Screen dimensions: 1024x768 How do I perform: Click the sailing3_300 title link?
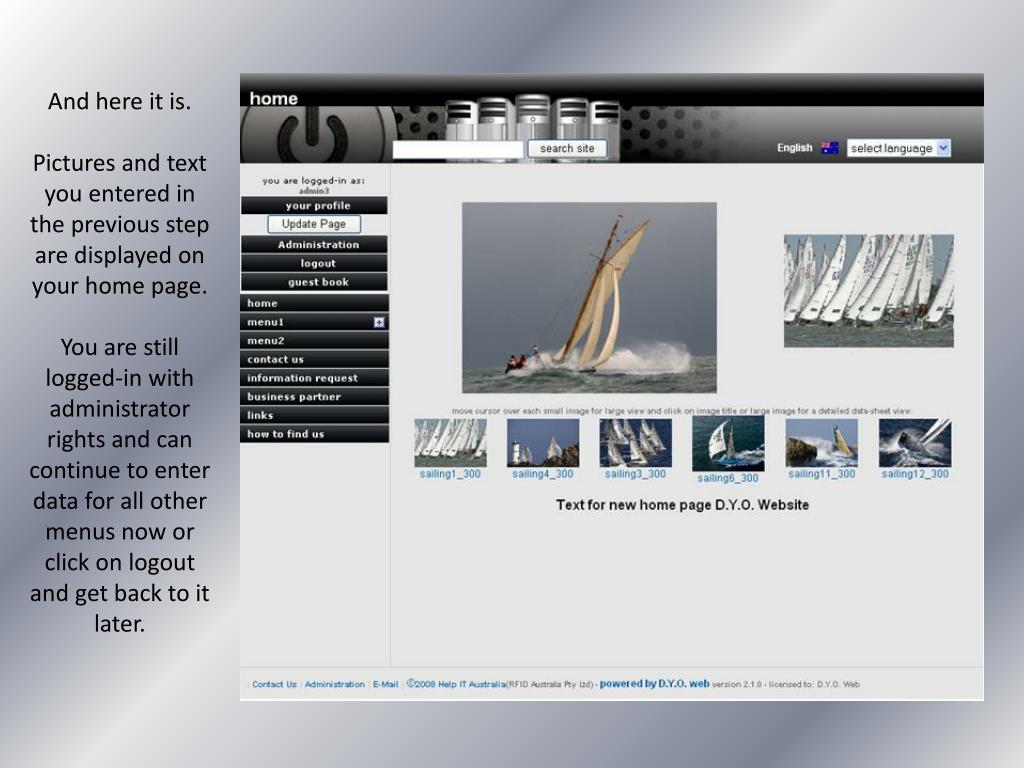(635, 474)
